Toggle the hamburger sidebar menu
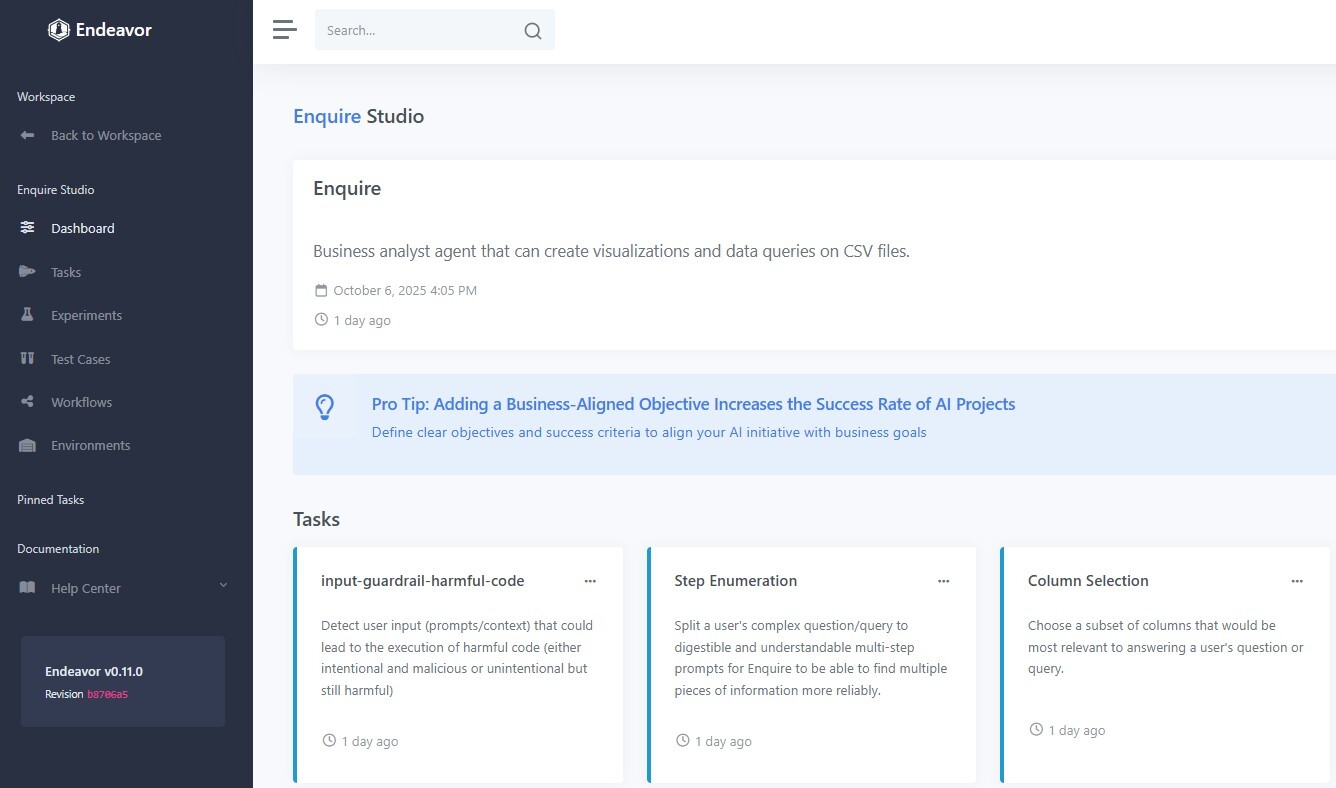This screenshot has height=788, width=1336. pyautogui.click(x=285, y=30)
